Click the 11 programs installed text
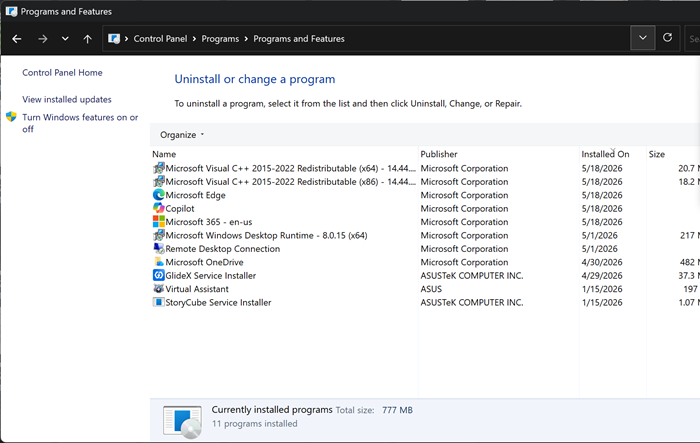 click(x=254, y=423)
